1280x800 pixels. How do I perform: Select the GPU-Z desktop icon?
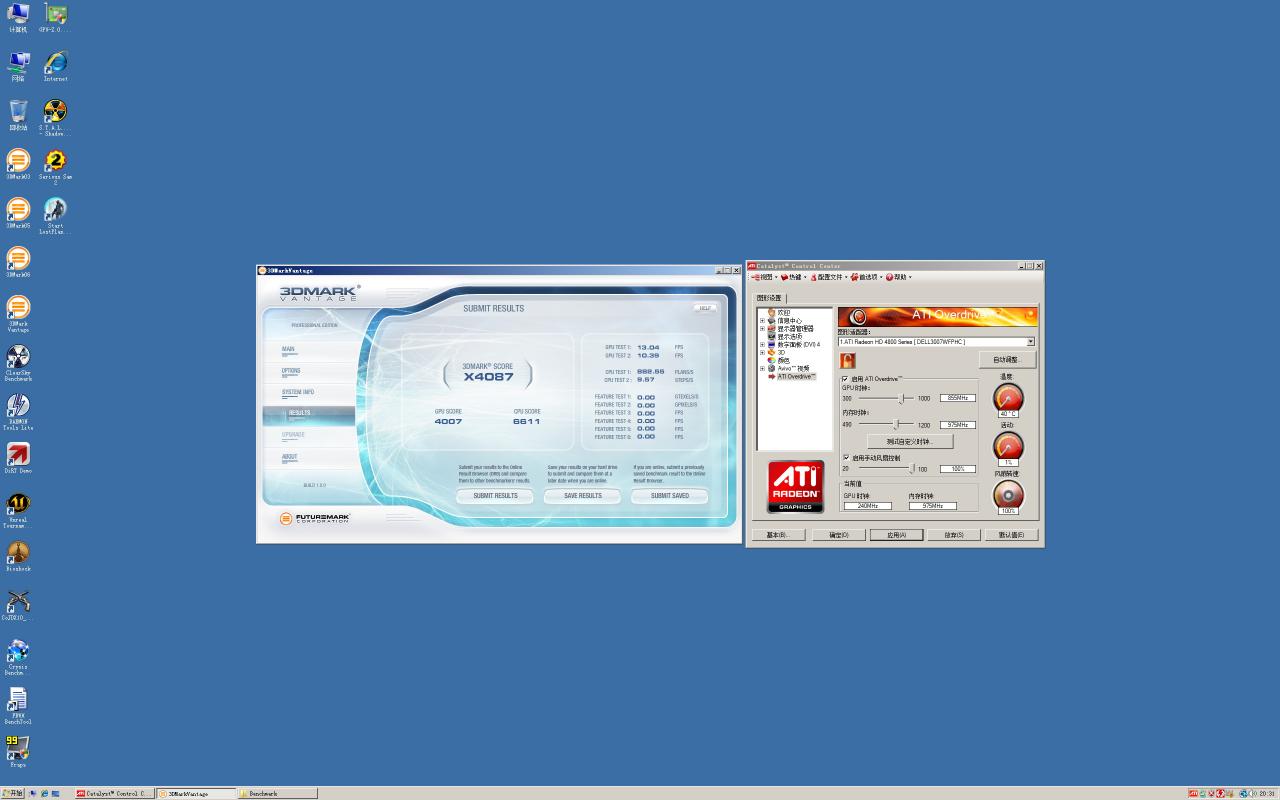click(x=55, y=15)
